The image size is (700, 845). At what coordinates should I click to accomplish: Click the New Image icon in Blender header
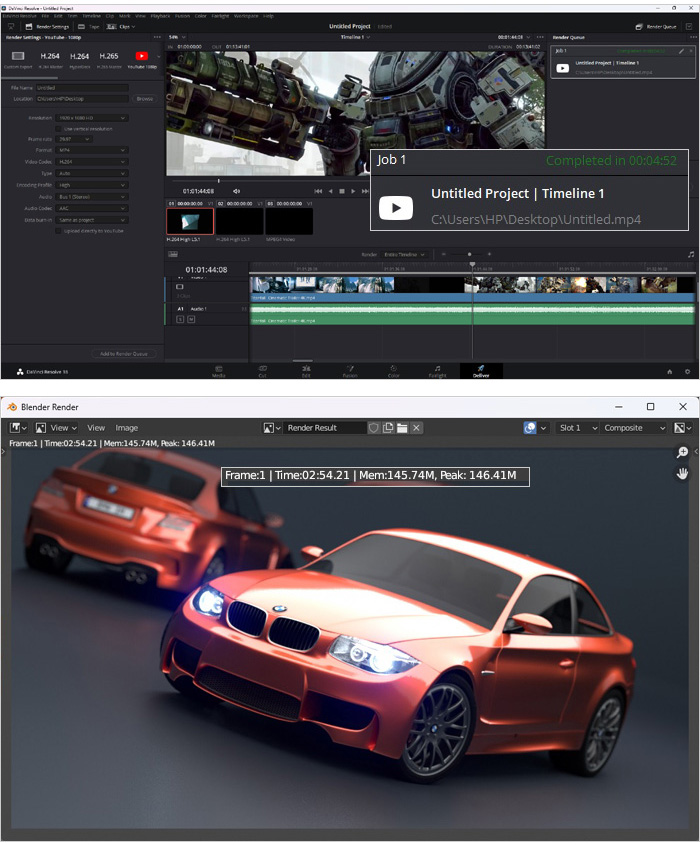388,427
